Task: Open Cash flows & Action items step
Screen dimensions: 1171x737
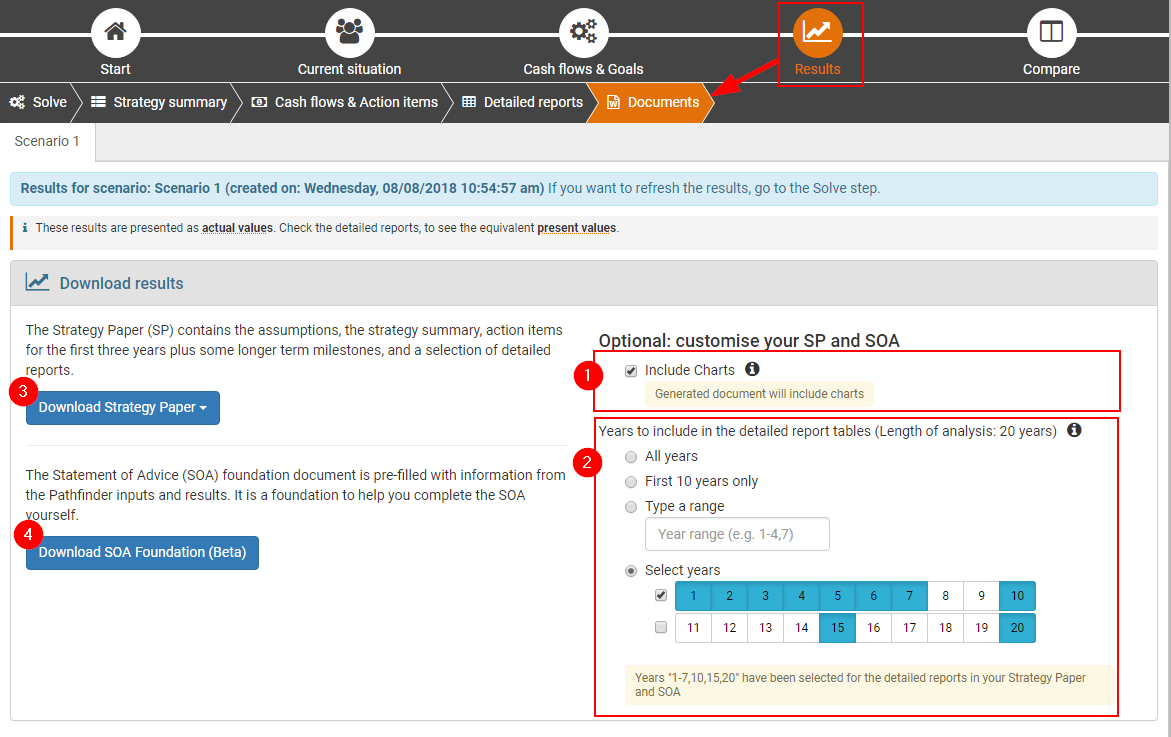Action: 345,102
